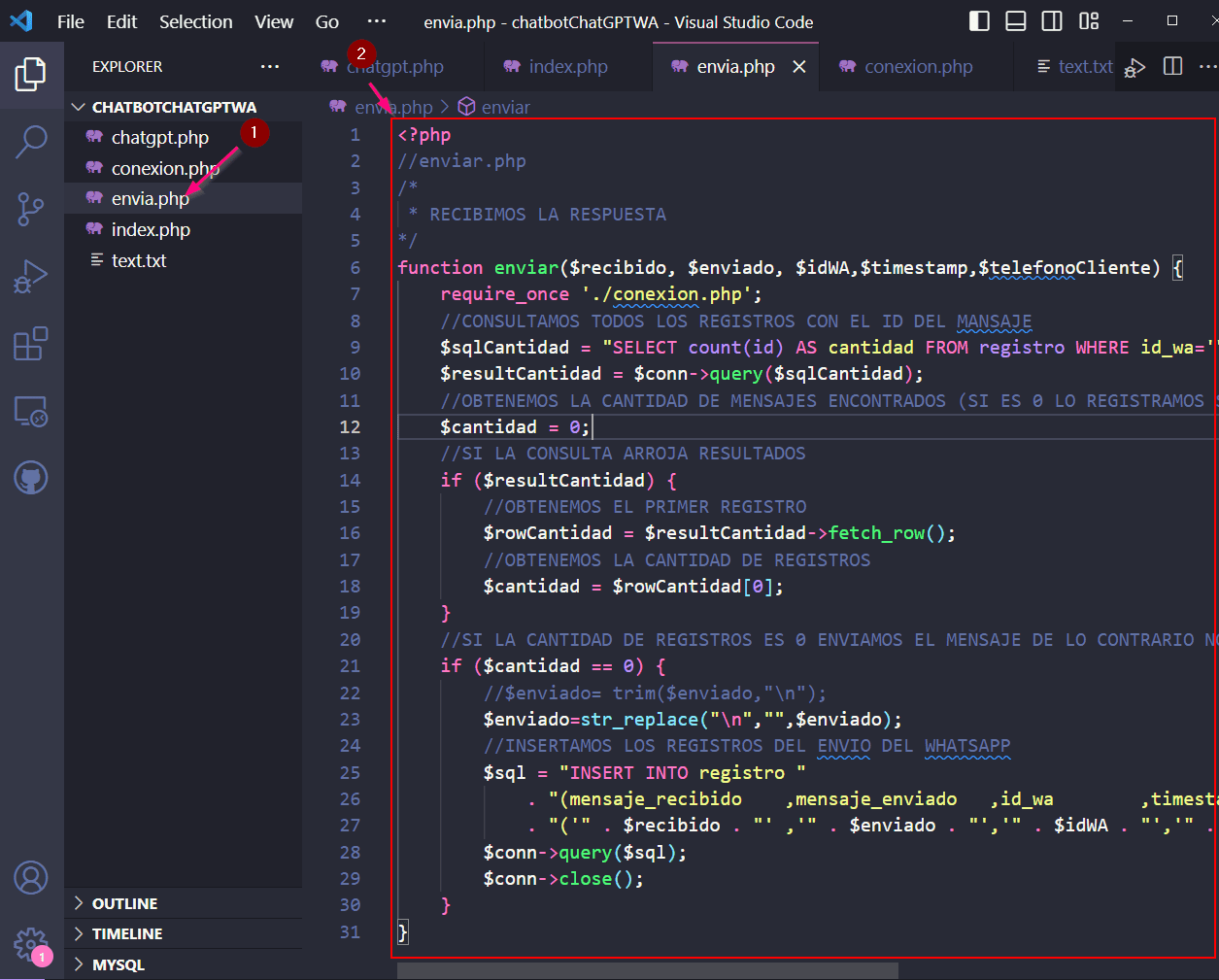The image size is (1219, 980).
Task: Open the Remote Explorer view
Action: pos(31,411)
